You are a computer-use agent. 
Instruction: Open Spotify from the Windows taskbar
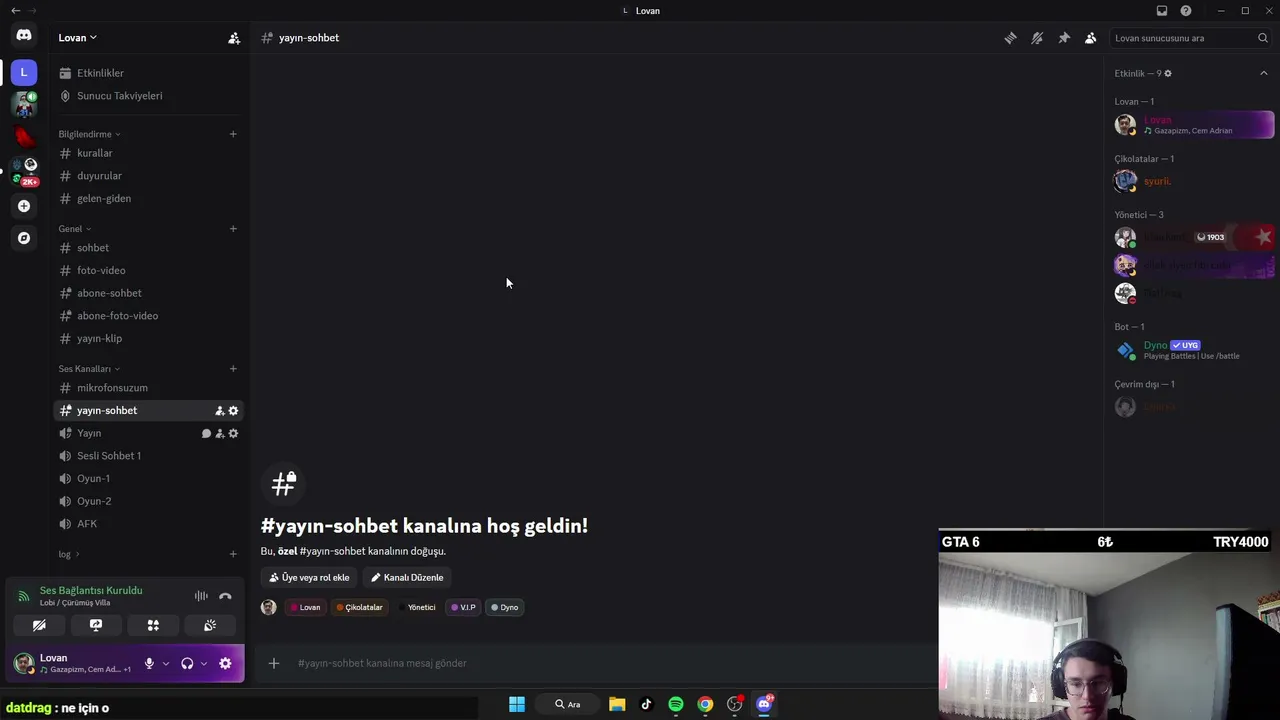676,704
